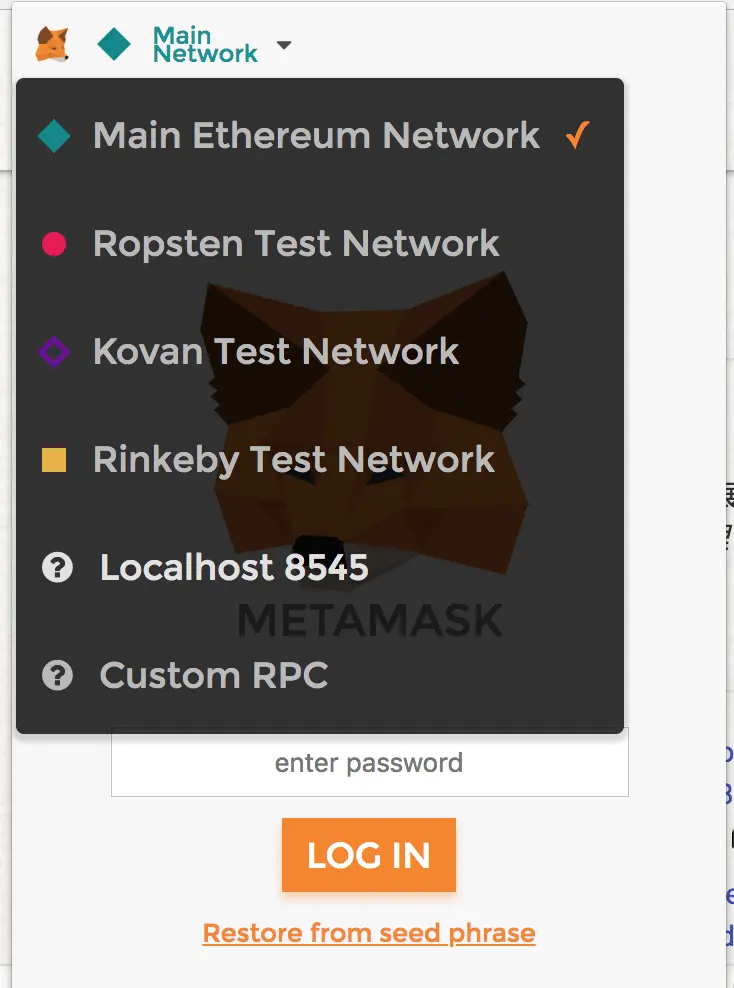Click the orange checkmark on Main Ethereum Network
This screenshot has width=734, height=988.
point(577,136)
